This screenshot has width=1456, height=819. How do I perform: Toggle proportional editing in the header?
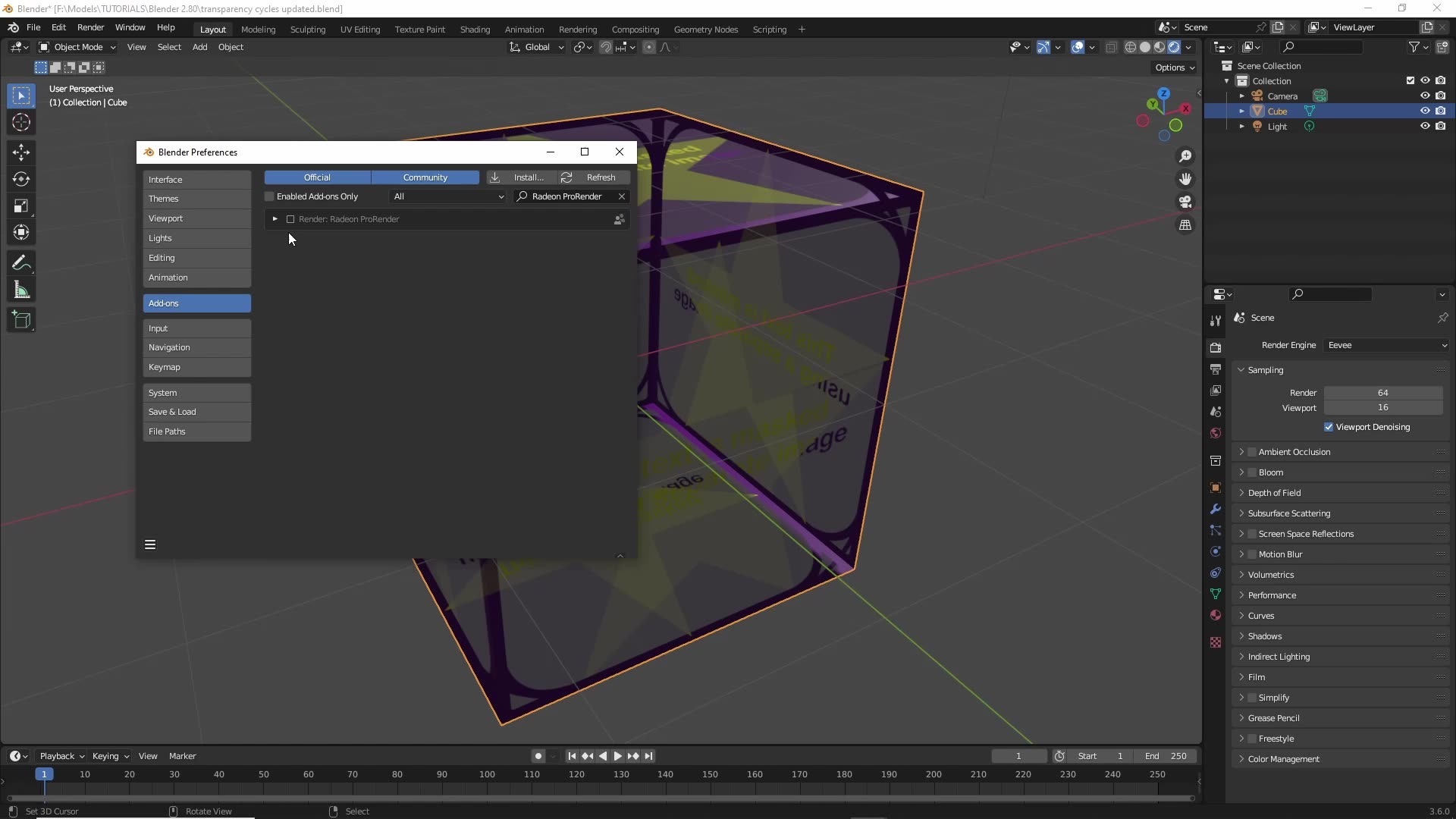[x=649, y=46]
